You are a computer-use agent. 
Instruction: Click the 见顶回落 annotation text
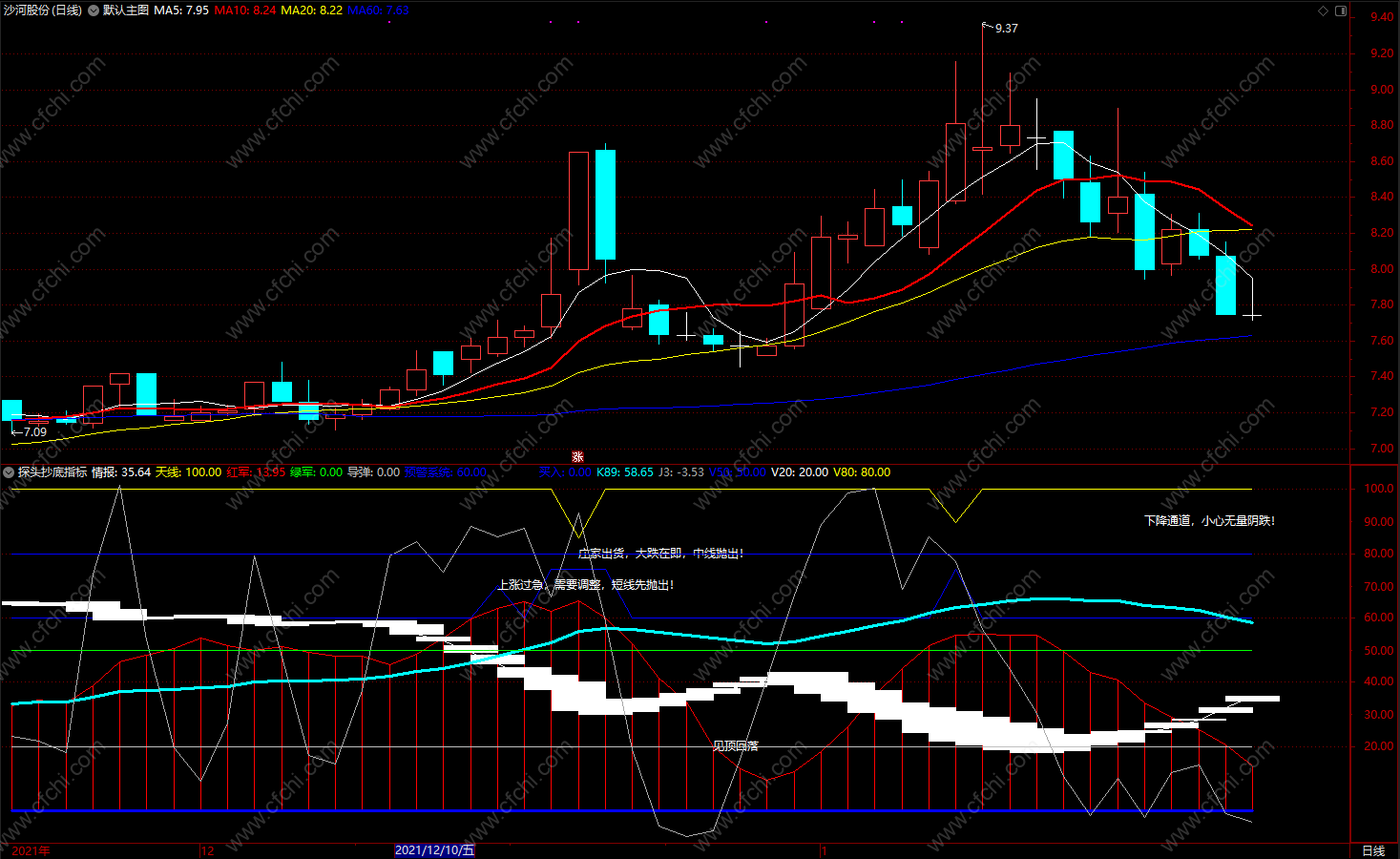[x=736, y=746]
